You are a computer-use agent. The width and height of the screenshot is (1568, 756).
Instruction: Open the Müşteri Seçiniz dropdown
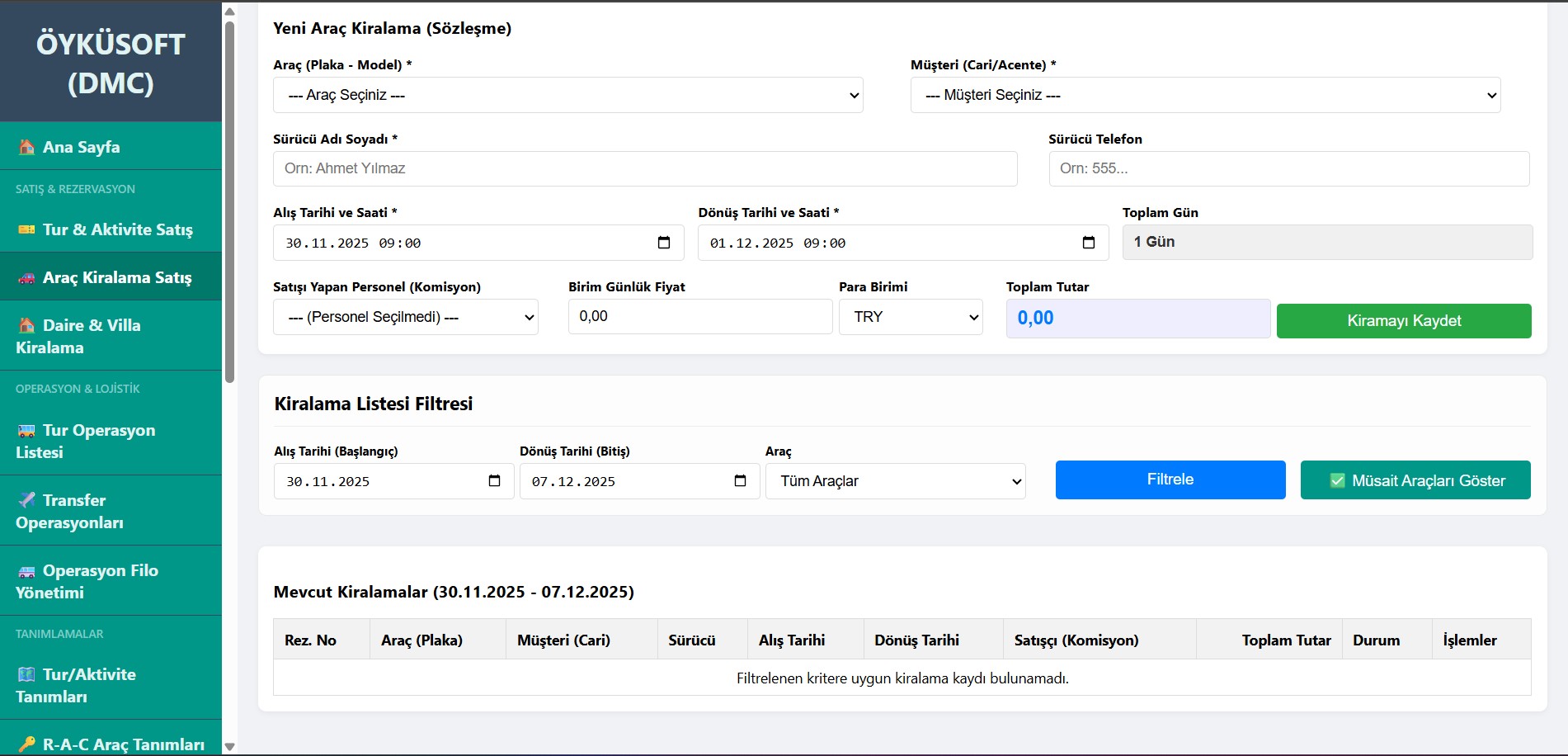coord(1204,95)
